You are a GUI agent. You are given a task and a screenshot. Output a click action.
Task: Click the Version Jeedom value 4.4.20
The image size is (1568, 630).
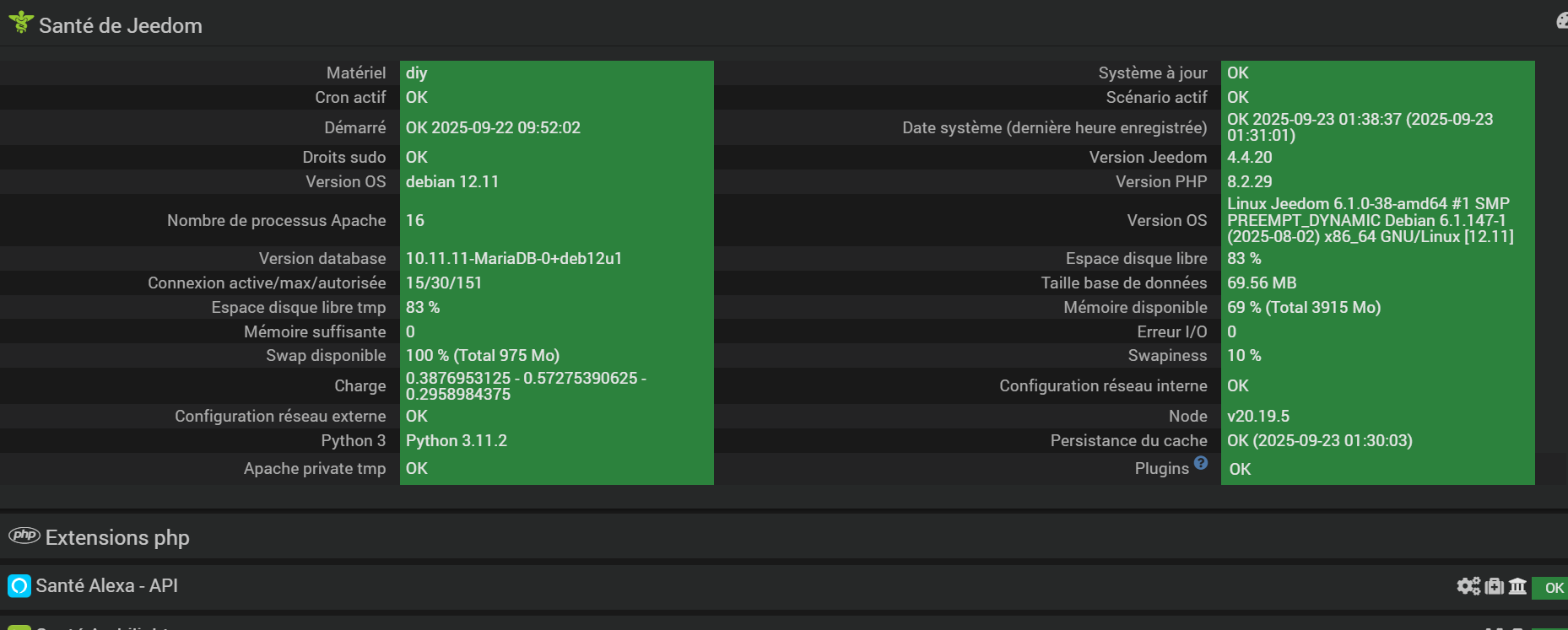click(1249, 157)
